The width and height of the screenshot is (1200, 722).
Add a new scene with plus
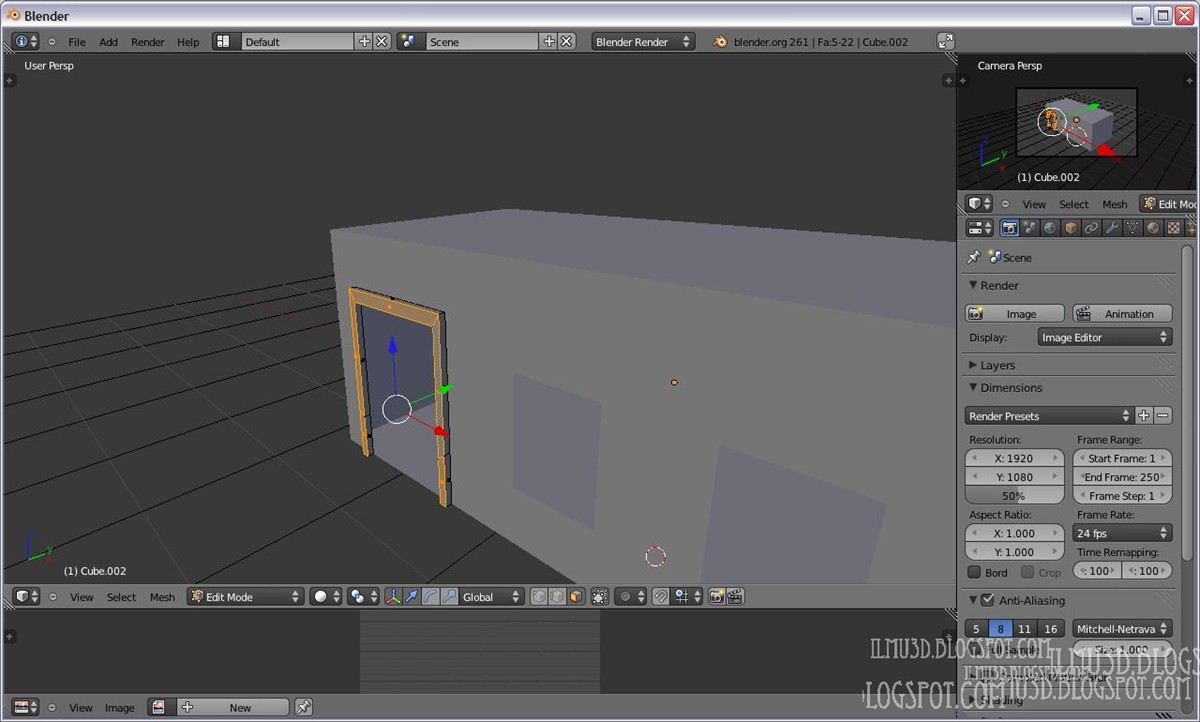pos(548,42)
